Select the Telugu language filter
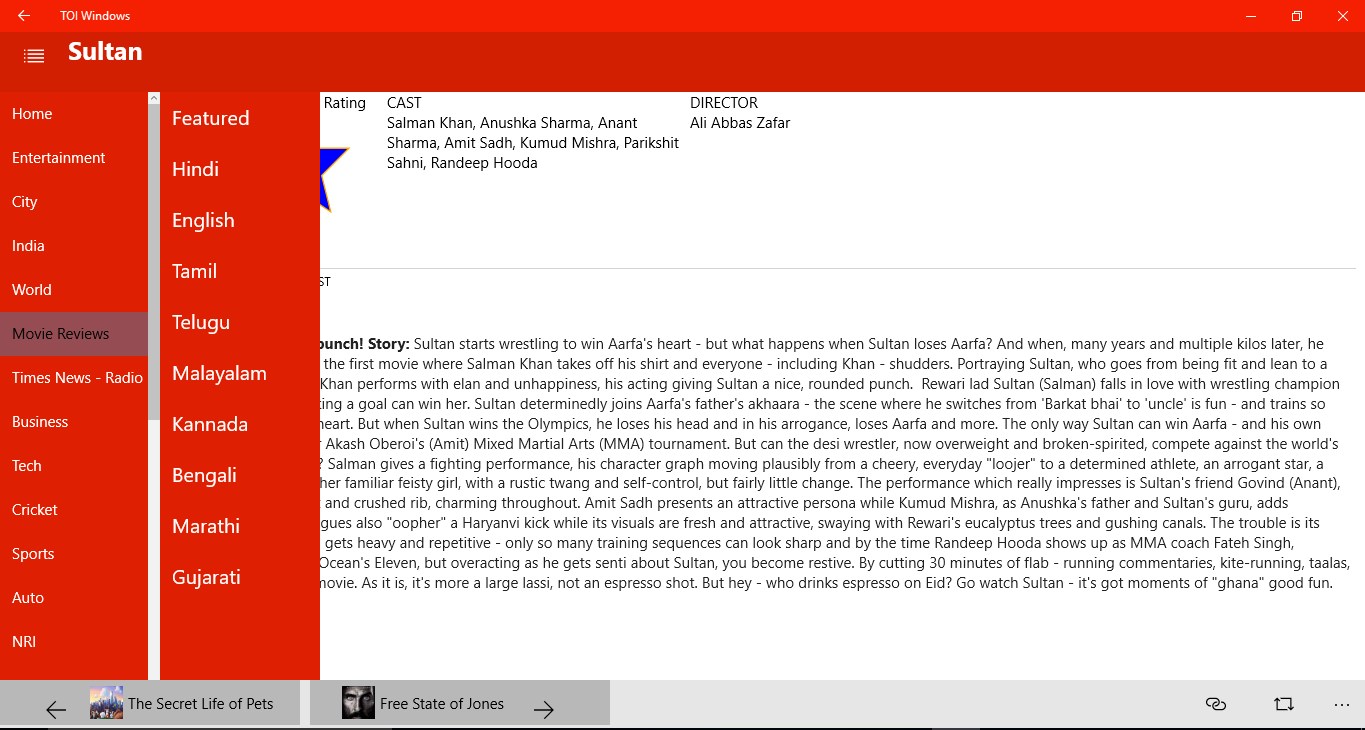The height and width of the screenshot is (730, 1365). (200, 322)
